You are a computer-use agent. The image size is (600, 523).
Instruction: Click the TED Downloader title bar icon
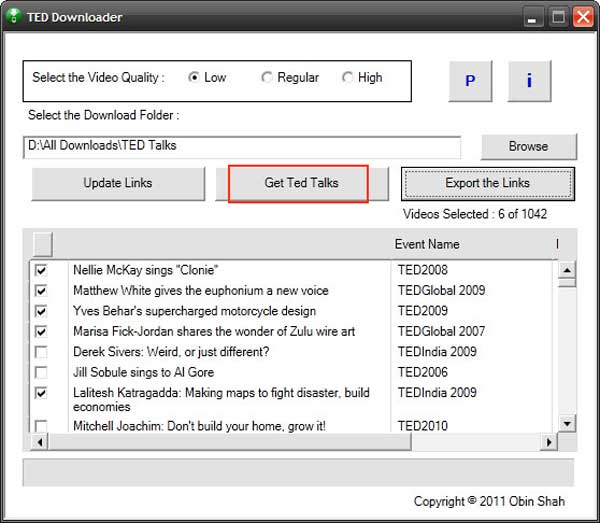click(x=14, y=16)
